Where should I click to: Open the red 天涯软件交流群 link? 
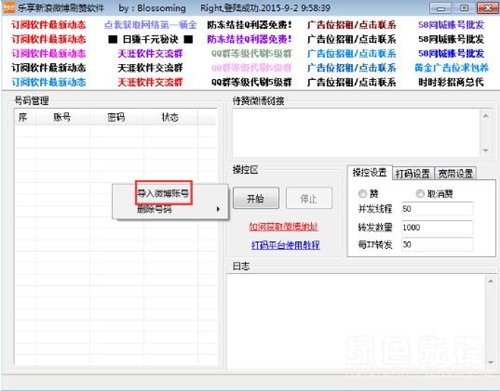coord(150,82)
